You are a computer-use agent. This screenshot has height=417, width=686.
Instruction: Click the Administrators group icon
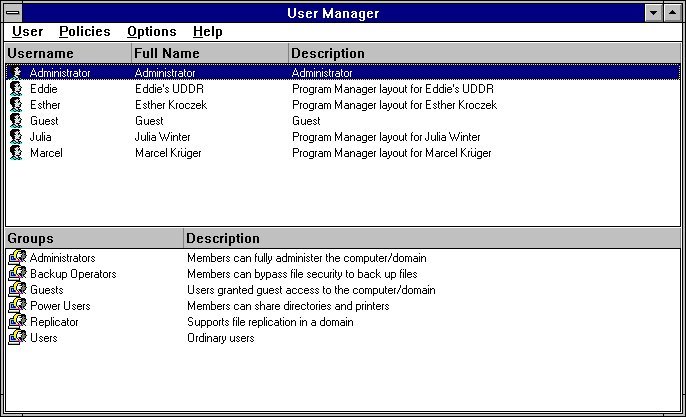tap(17, 258)
